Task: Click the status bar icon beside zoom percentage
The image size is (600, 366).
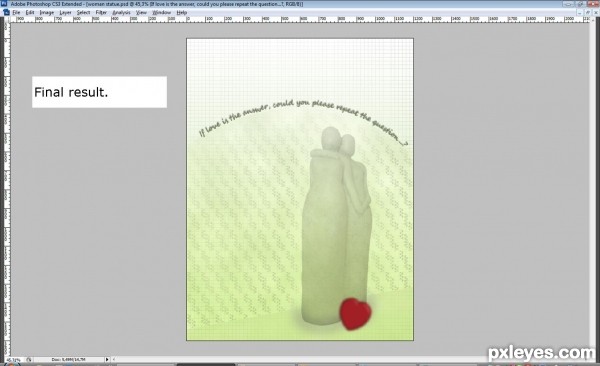Action: (x=29, y=360)
